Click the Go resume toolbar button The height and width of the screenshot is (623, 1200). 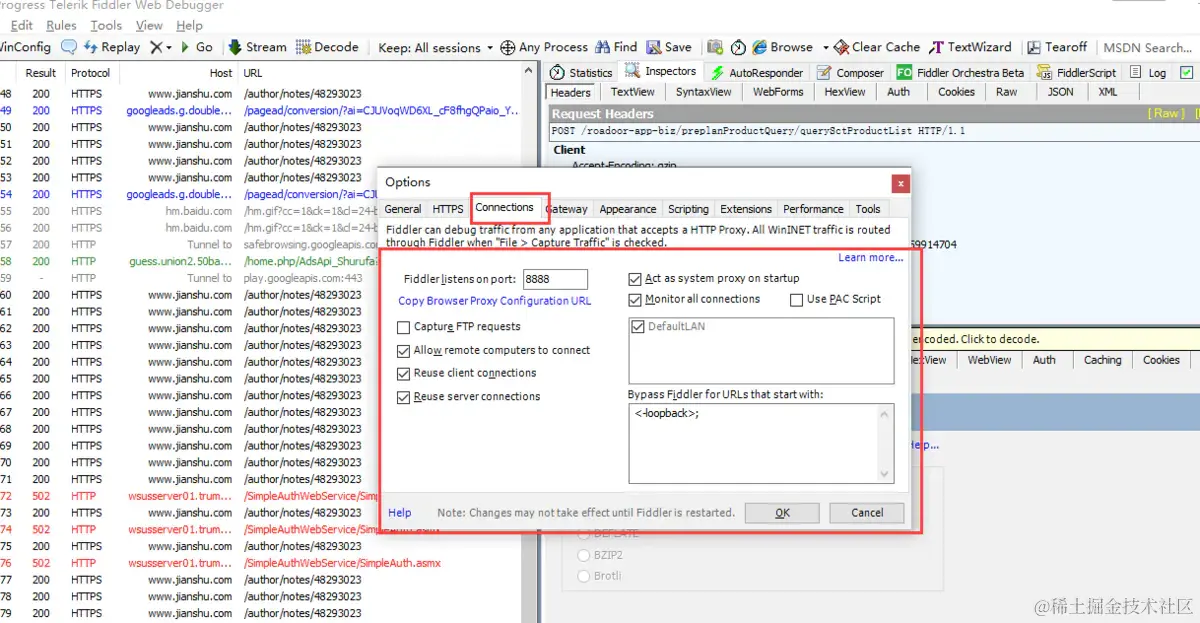coord(196,47)
